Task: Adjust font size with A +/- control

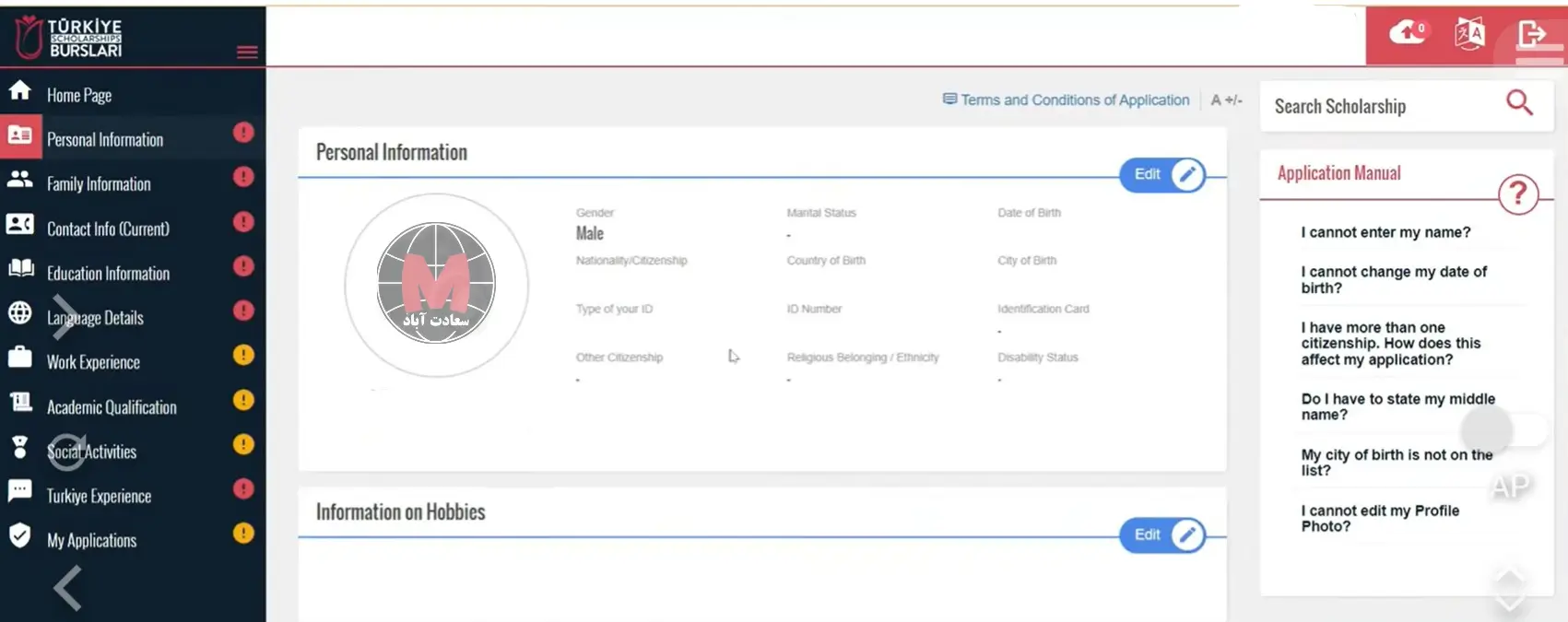Action: coord(1226,100)
